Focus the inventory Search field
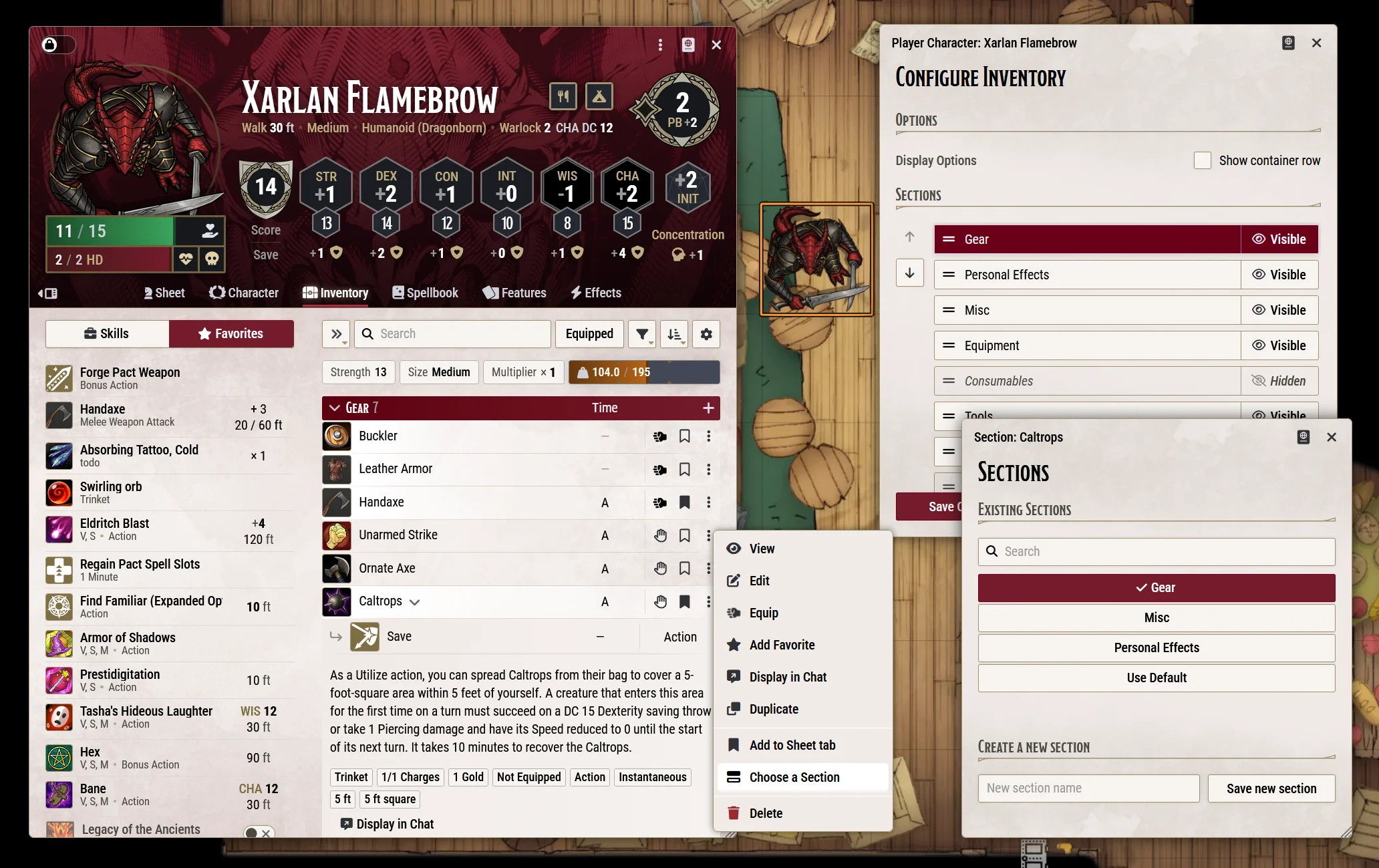The width and height of the screenshot is (1379, 868). click(x=452, y=333)
